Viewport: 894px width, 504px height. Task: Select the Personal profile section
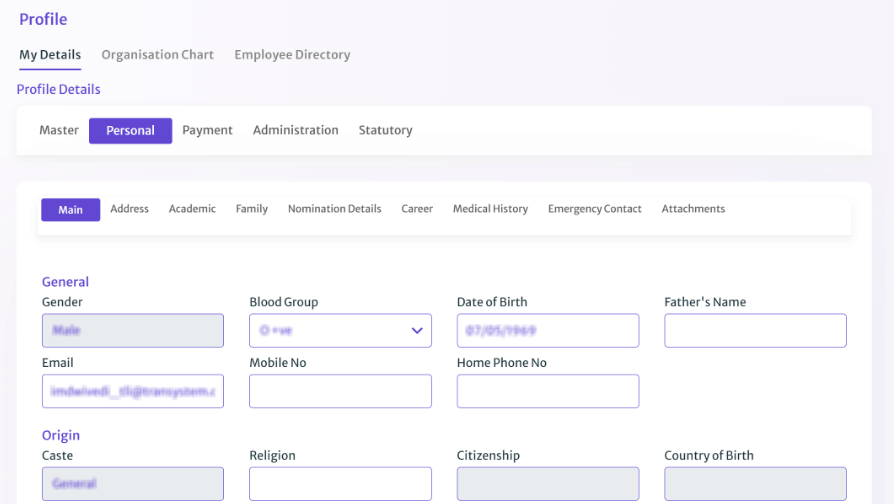pos(131,131)
